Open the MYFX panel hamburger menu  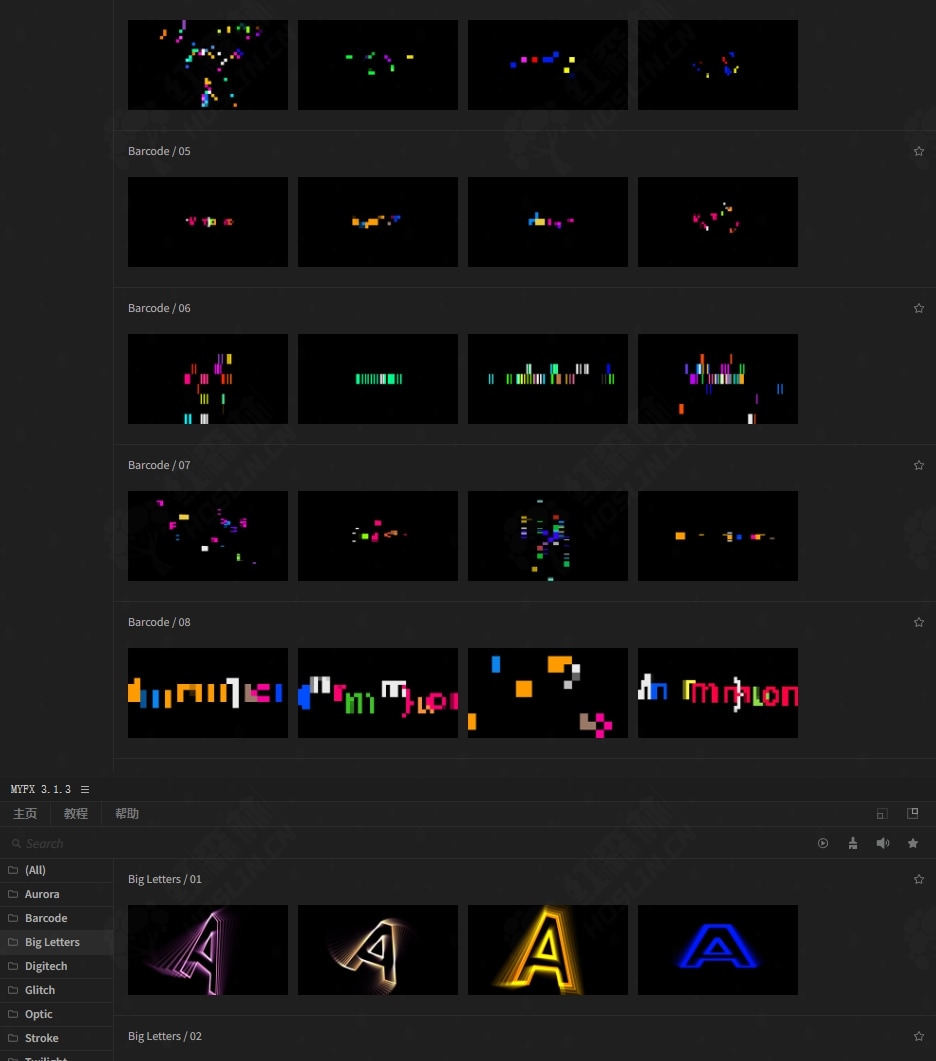[x=85, y=789]
